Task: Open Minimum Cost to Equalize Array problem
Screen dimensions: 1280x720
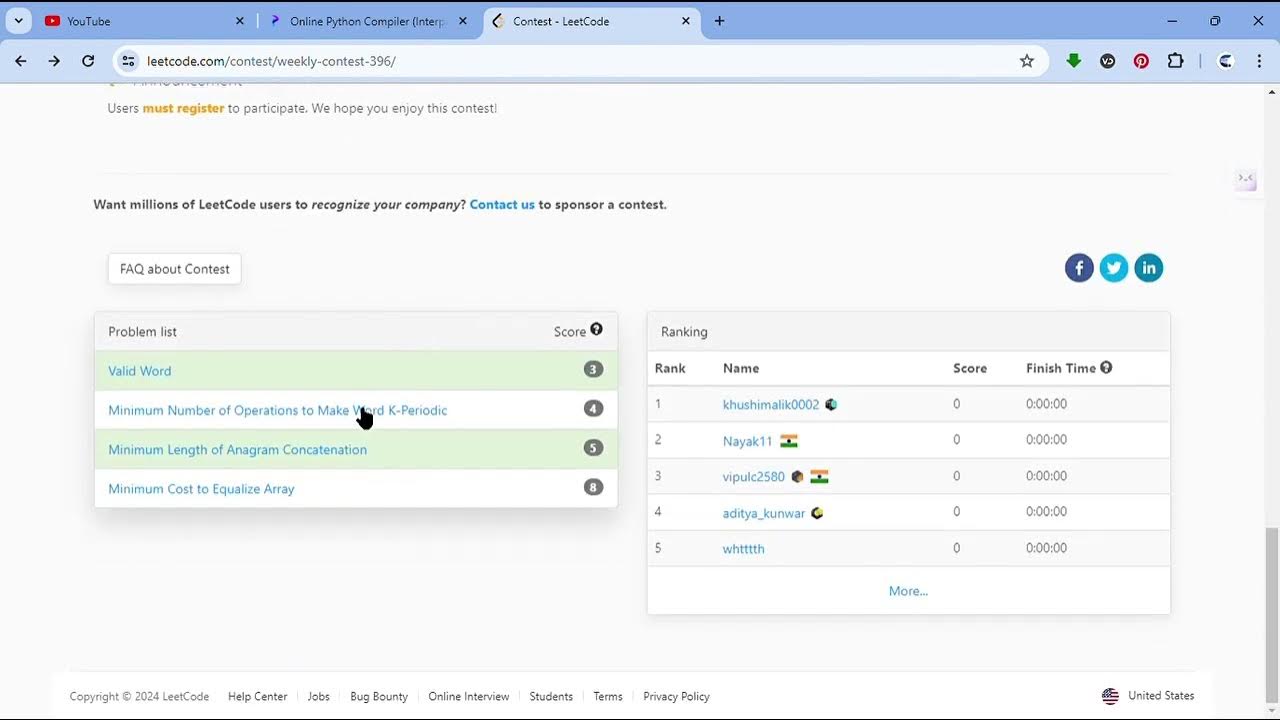Action: [x=201, y=489]
